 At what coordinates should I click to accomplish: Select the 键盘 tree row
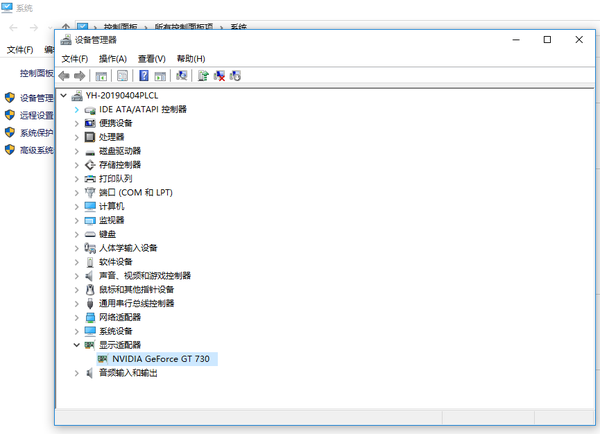[107, 234]
